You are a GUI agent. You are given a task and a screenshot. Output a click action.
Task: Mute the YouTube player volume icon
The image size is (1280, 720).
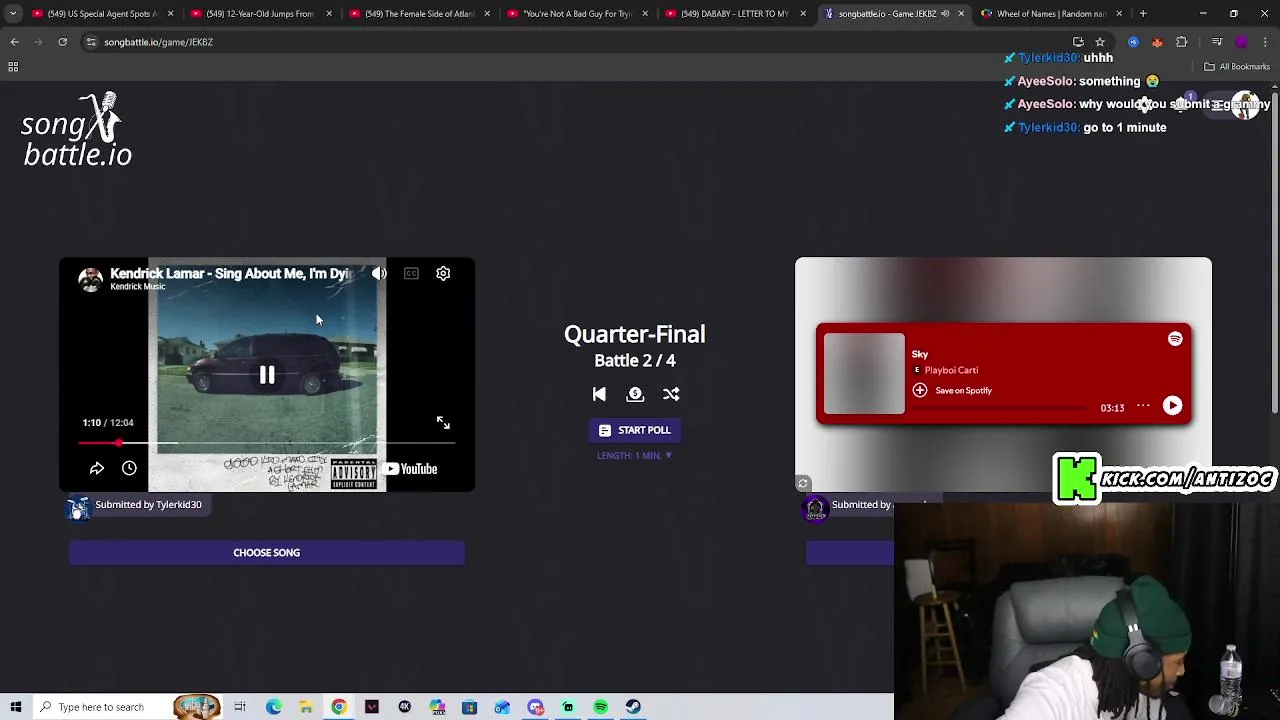tap(379, 273)
